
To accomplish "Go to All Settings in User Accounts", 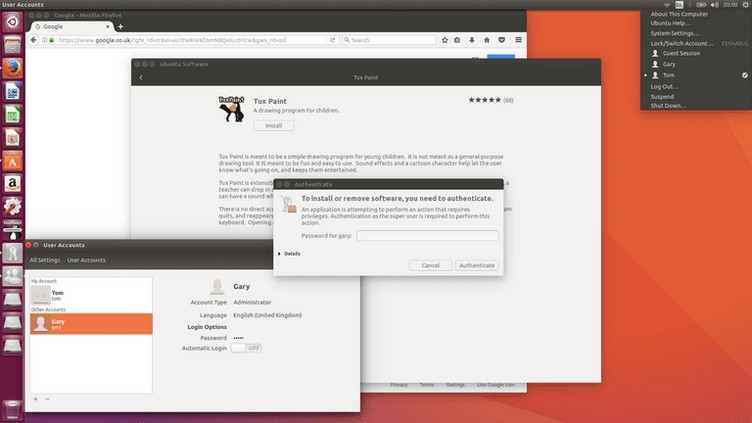I will [45, 260].
